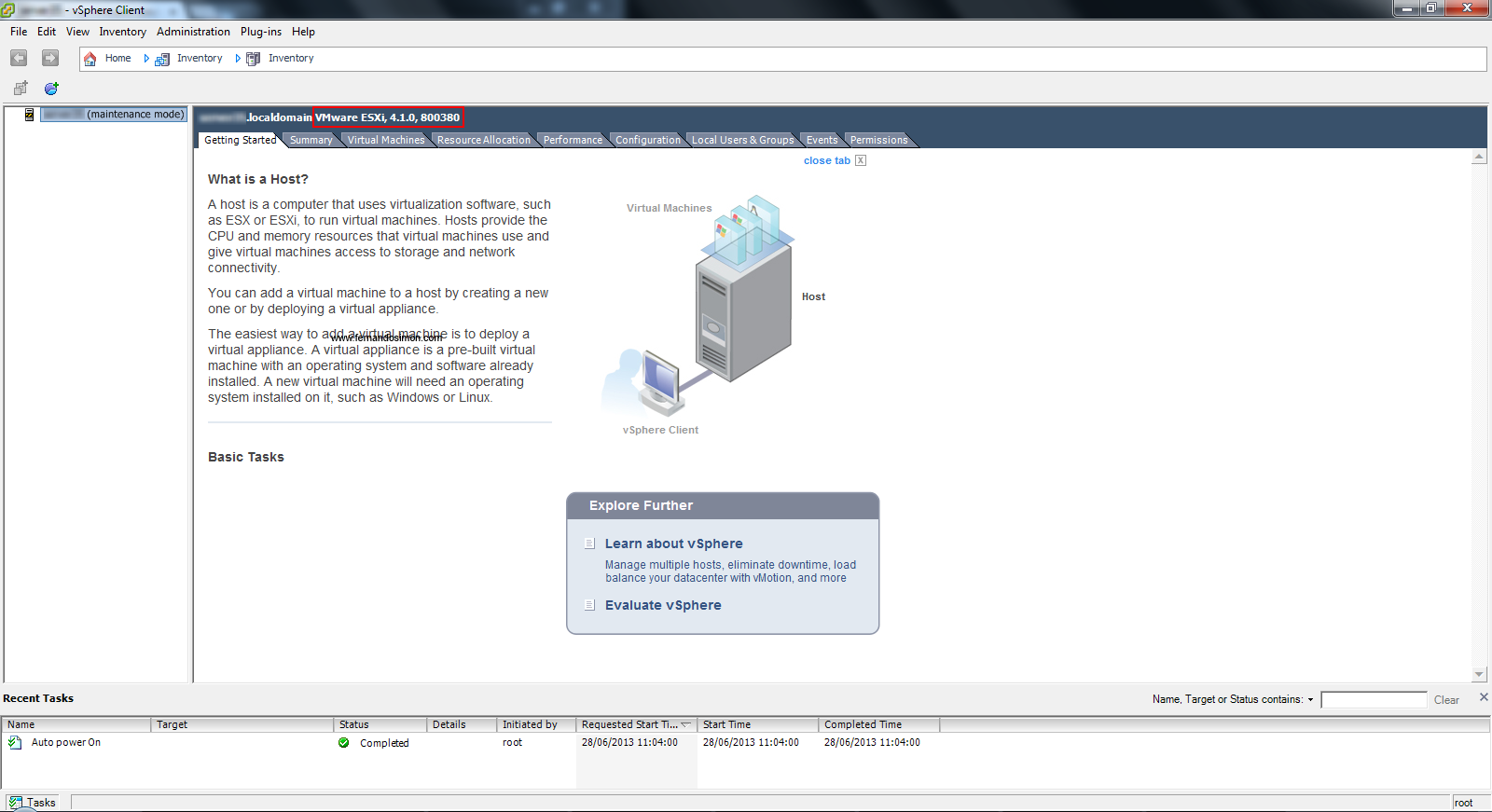The height and width of the screenshot is (812, 1492).
Task: Click the green Completed status icon
Action: point(344,743)
